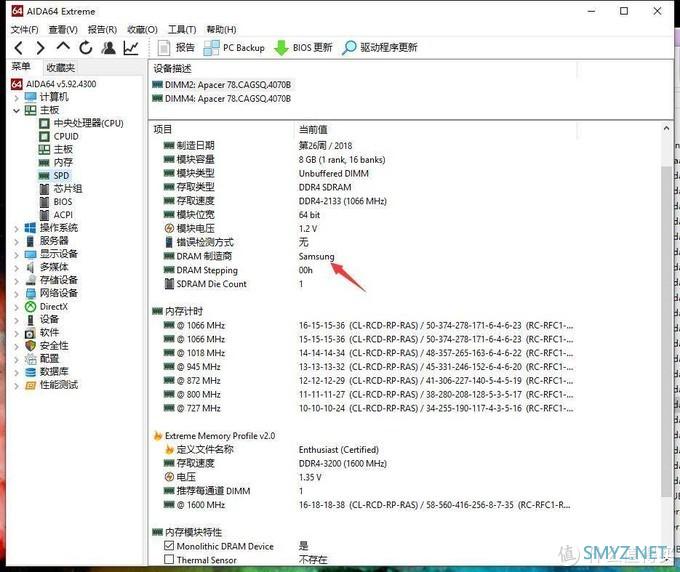Expand the DirectX node
Viewport: 680px width, 572px height.
[x=16, y=307]
